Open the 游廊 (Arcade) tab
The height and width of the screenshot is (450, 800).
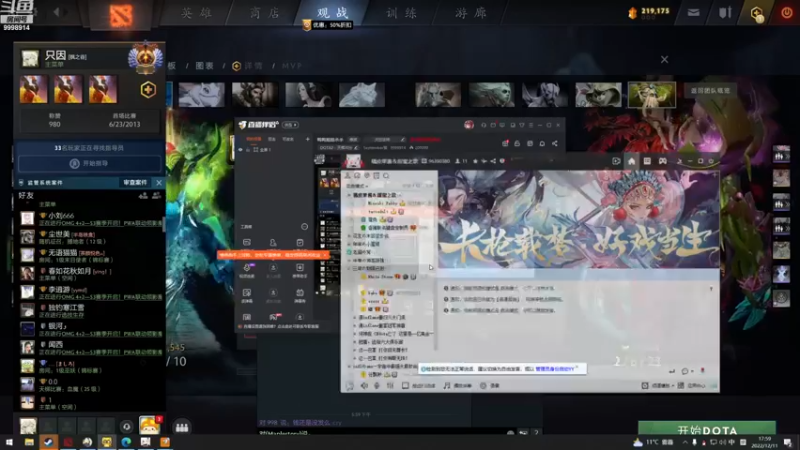point(470,13)
